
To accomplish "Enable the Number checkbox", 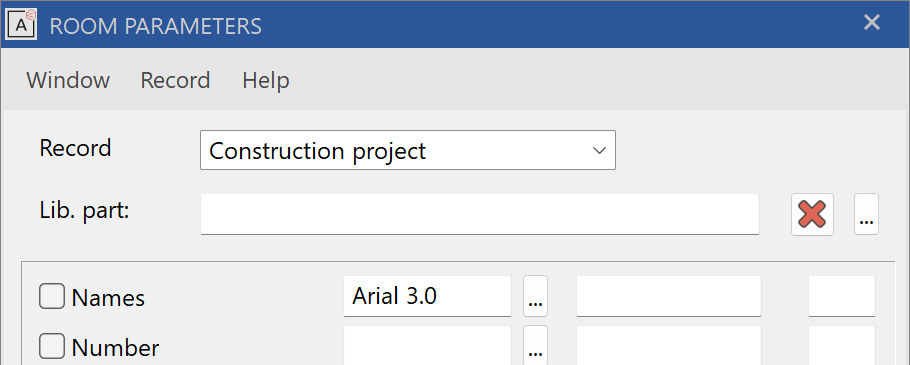I will 52,347.
